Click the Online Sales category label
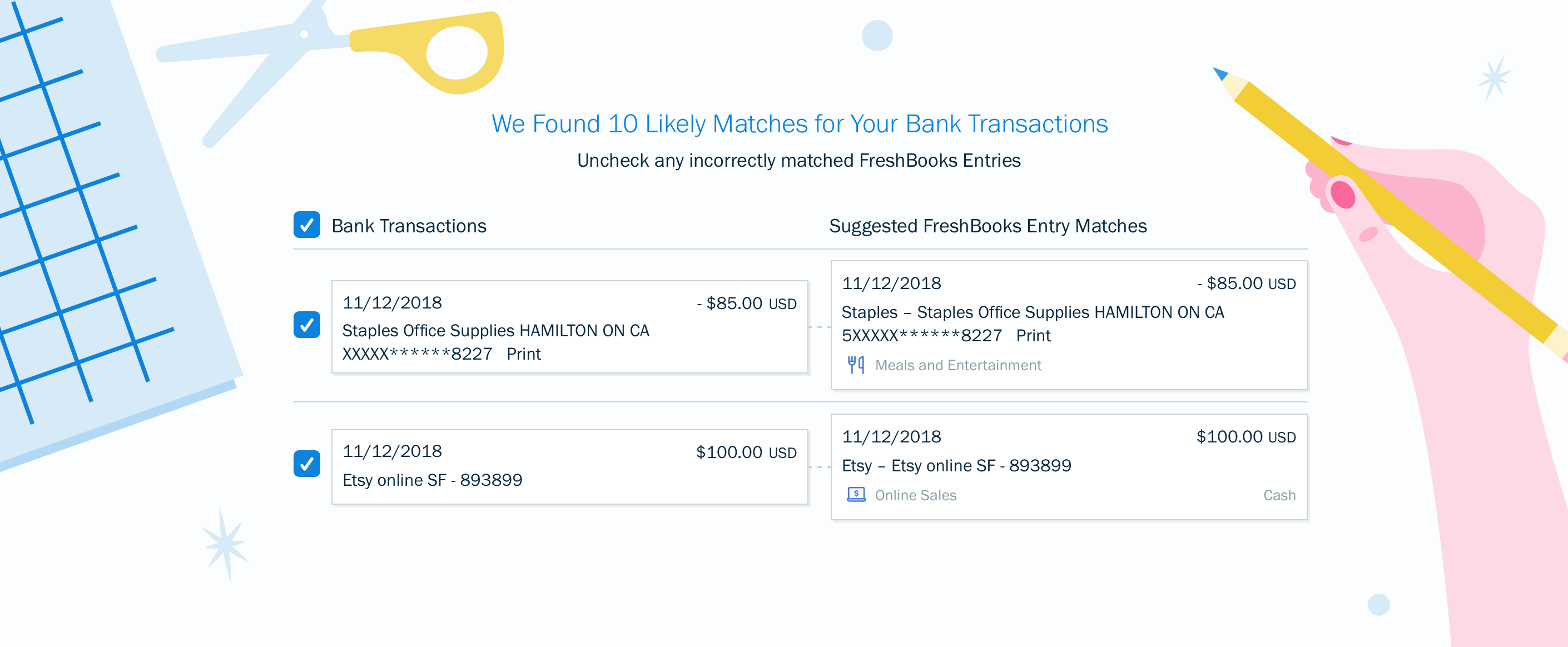 [915, 495]
